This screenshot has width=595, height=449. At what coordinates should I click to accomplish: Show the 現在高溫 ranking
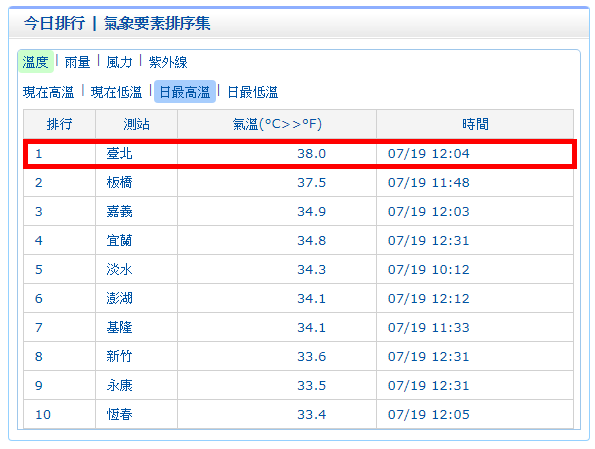[48, 92]
